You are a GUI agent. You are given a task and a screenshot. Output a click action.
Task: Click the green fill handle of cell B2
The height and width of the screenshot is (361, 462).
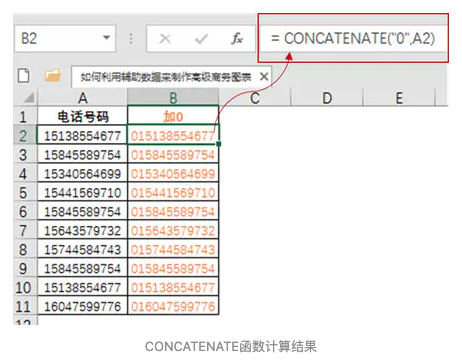click(x=219, y=144)
